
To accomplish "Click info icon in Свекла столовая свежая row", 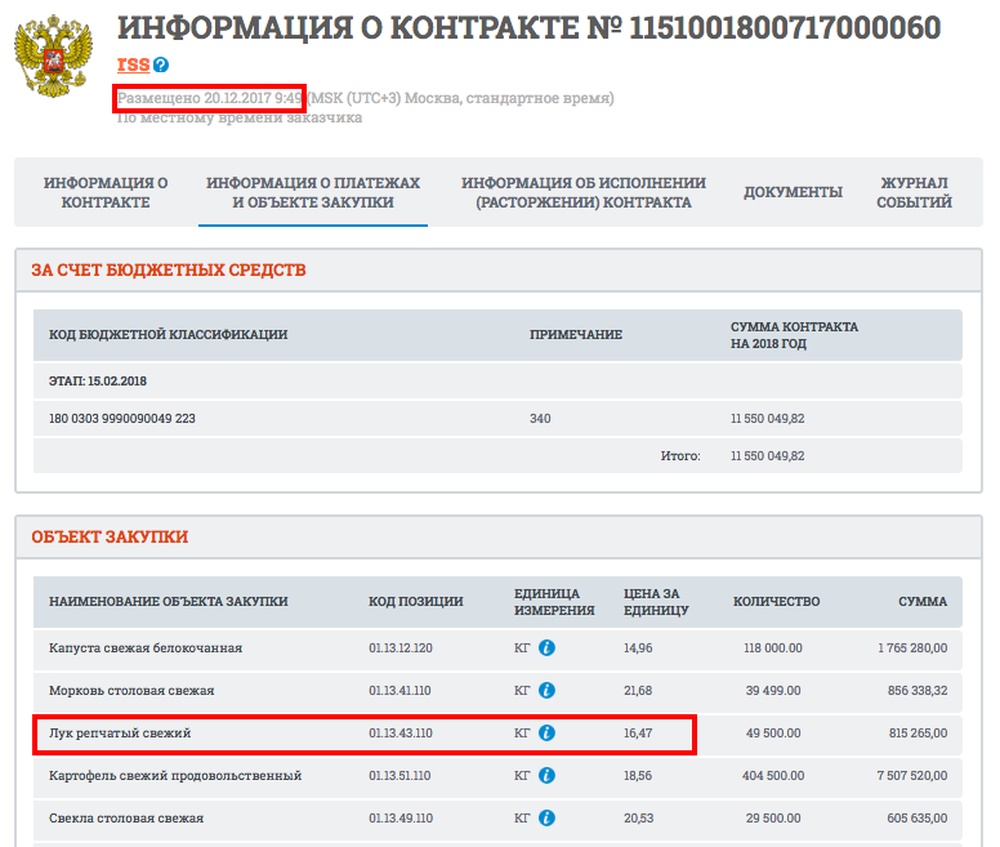I will [547, 818].
